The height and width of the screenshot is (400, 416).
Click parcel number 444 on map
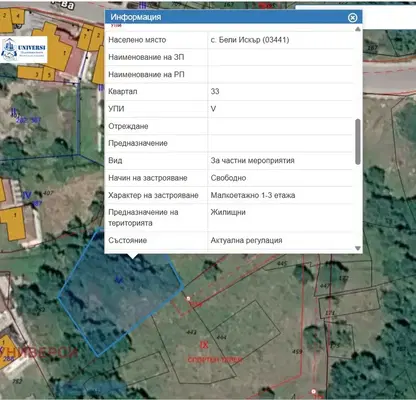click(x=221, y=338)
